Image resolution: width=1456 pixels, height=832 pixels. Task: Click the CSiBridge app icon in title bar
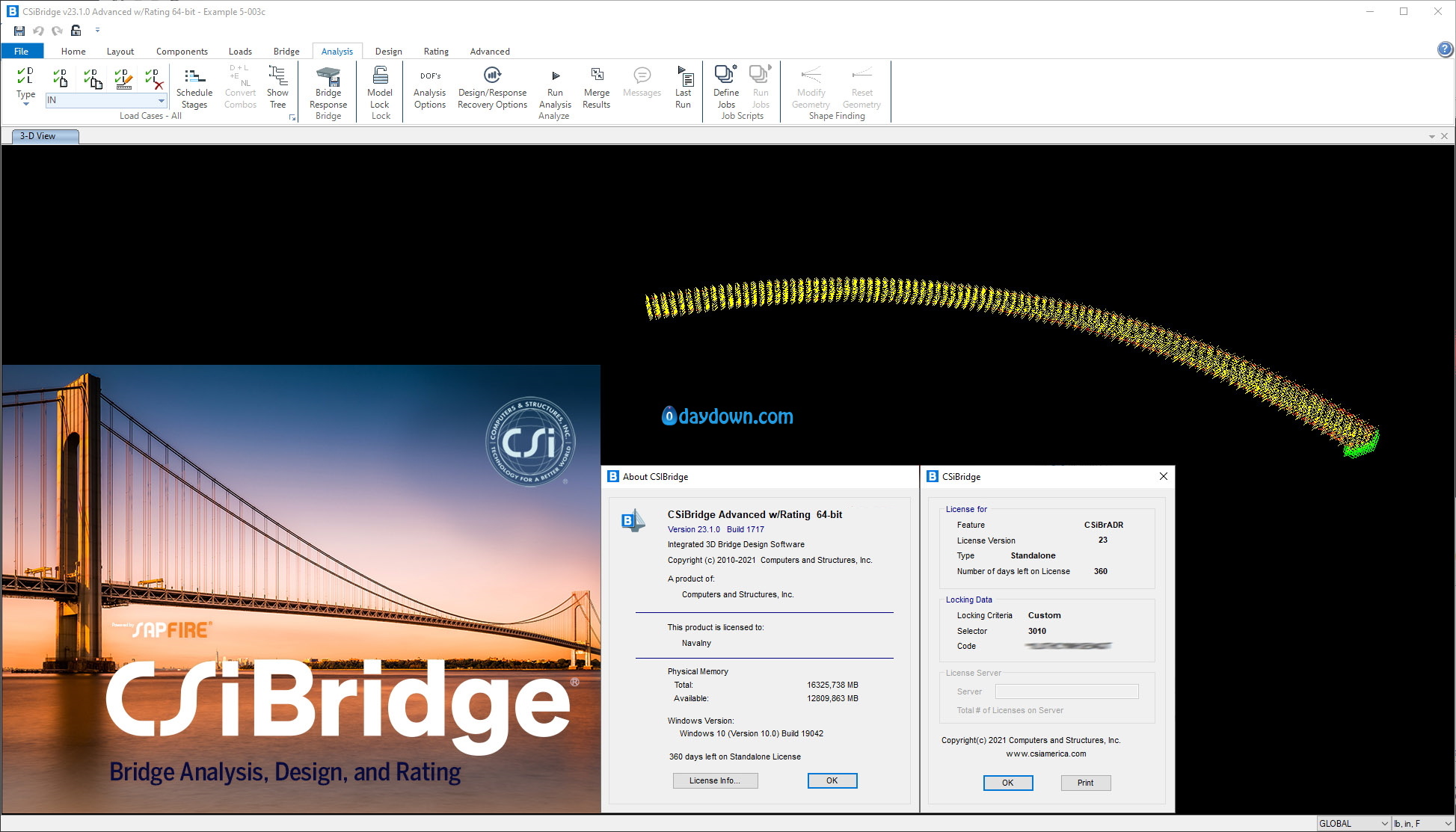pyautogui.click(x=12, y=11)
